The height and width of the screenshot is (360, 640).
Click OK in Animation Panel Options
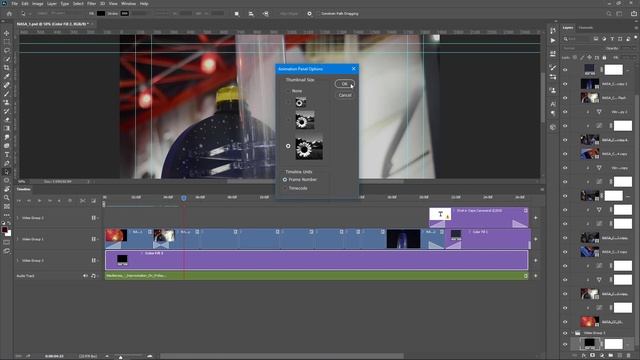[344, 84]
